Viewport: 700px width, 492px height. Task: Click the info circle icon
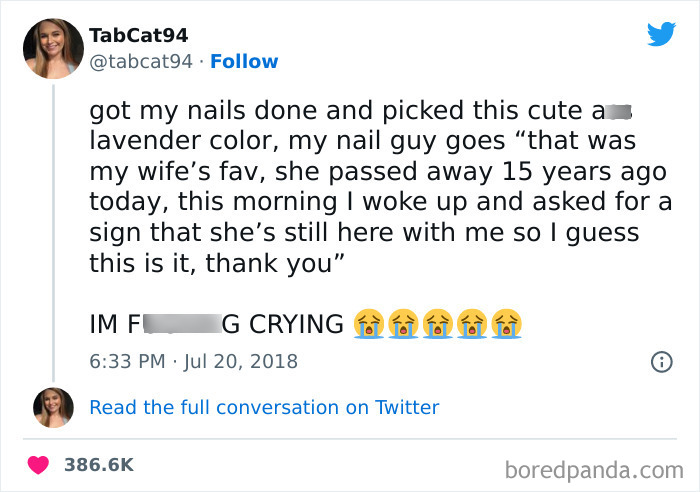pyautogui.click(x=661, y=361)
